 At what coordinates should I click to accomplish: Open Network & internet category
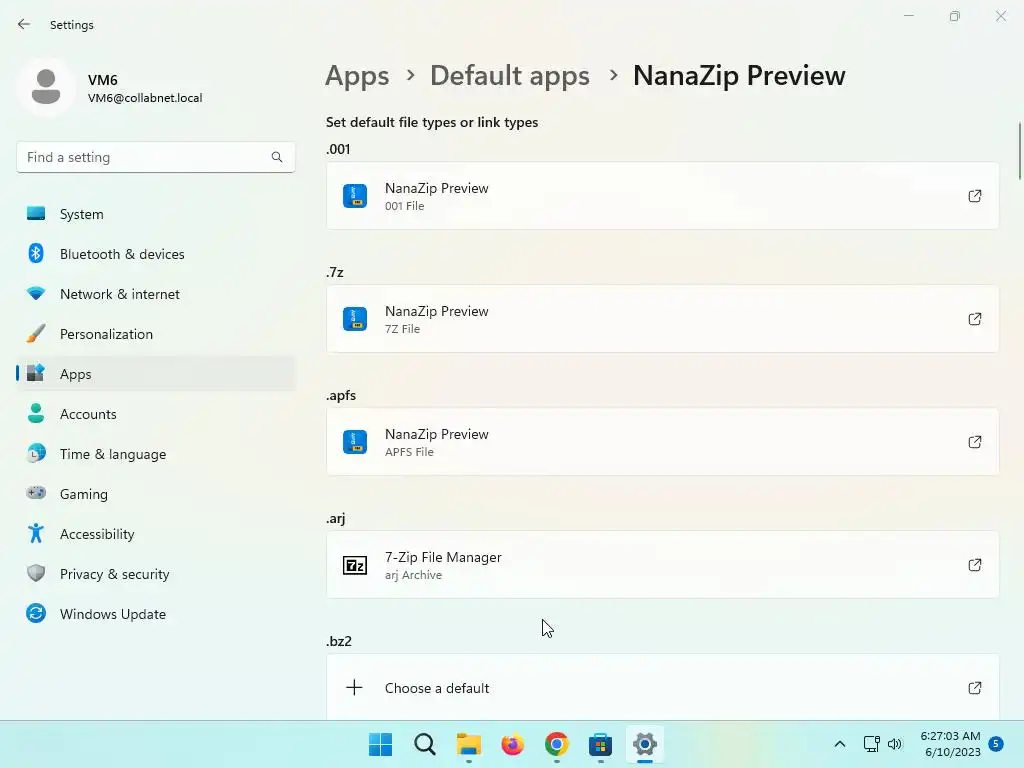pyautogui.click(x=155, y=294)
